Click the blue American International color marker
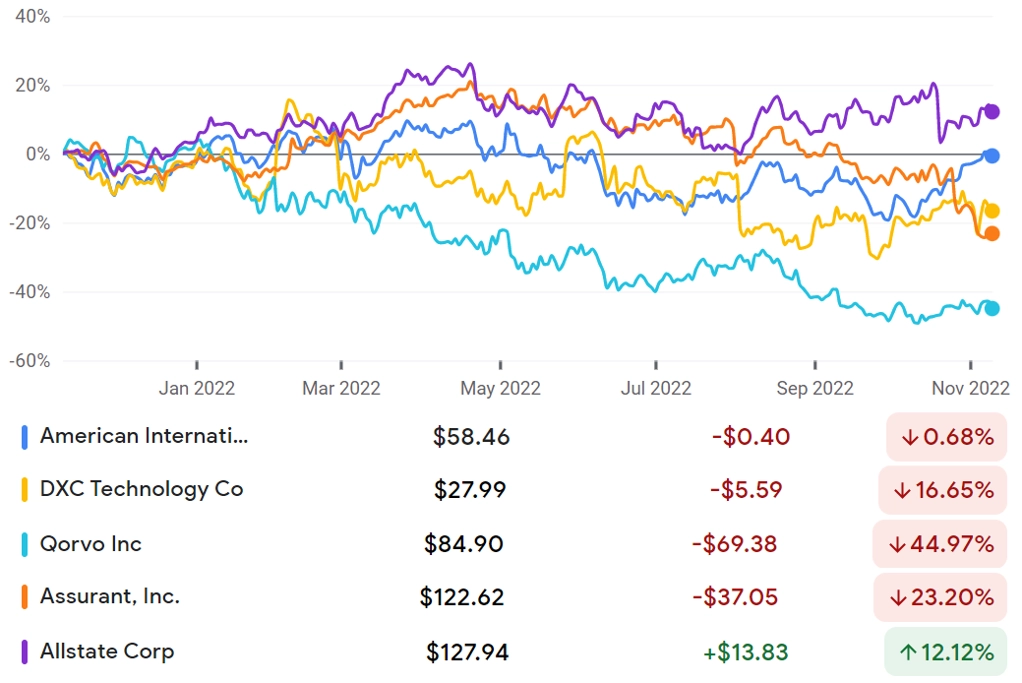 point(25,437)
